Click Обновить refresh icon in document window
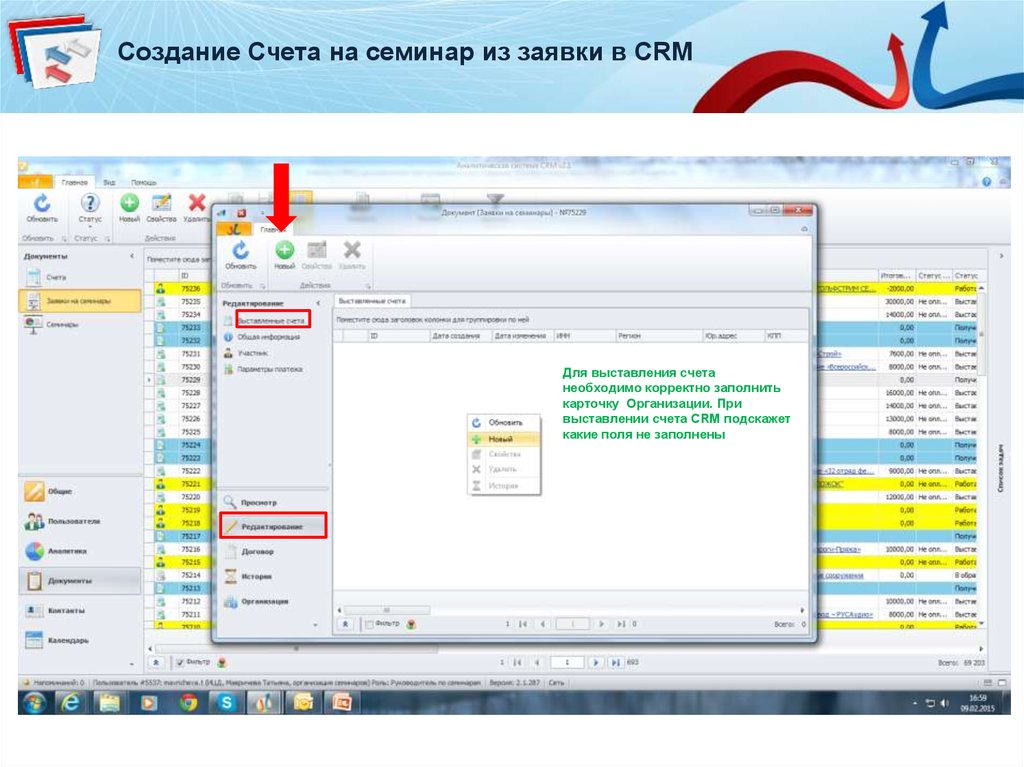The image size is (1024, 767). pos(241,250)
